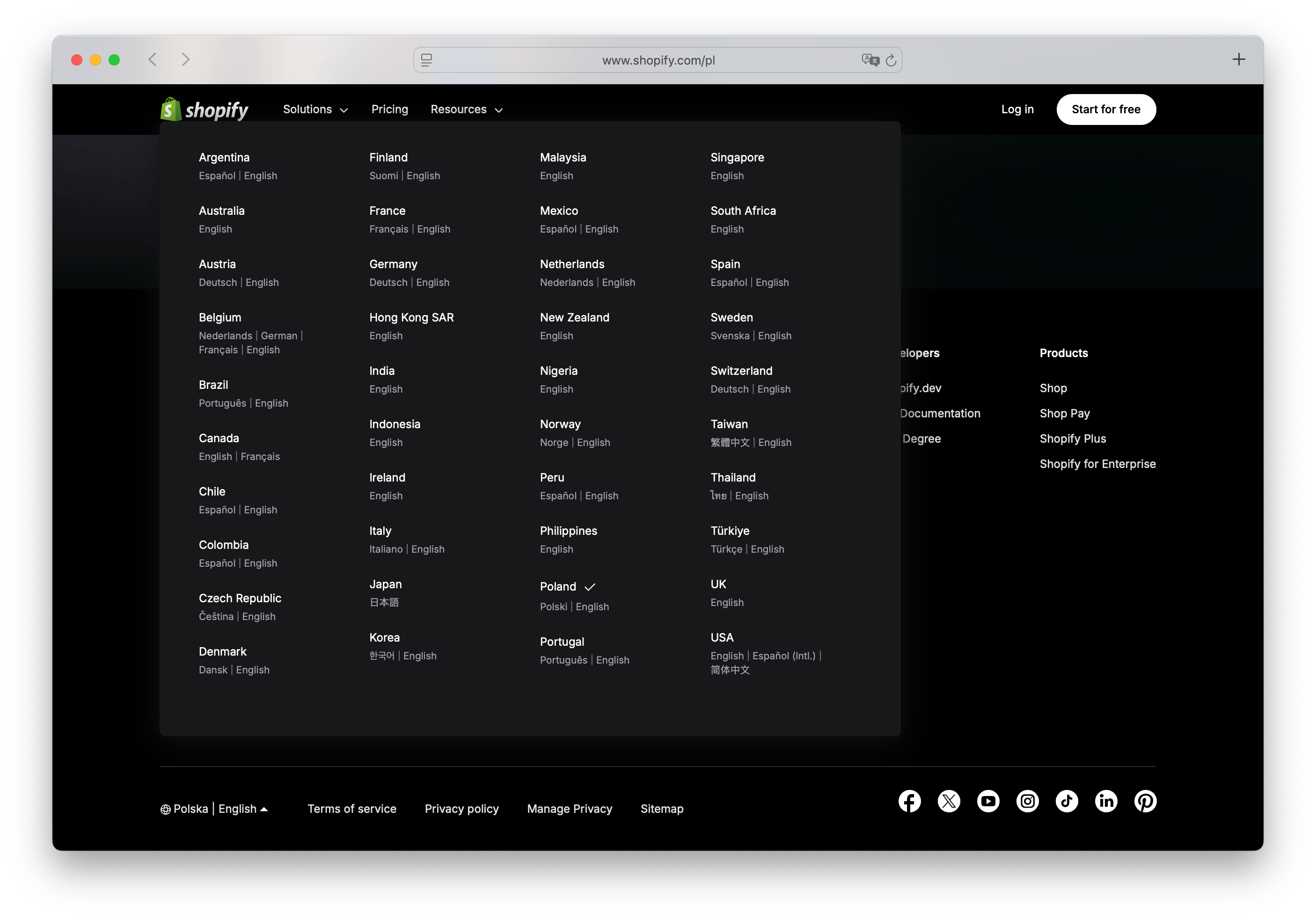1316x920 pixels.
Task: Choose Français under Canada
Action: pyautogui.click(x=260, y=457)
